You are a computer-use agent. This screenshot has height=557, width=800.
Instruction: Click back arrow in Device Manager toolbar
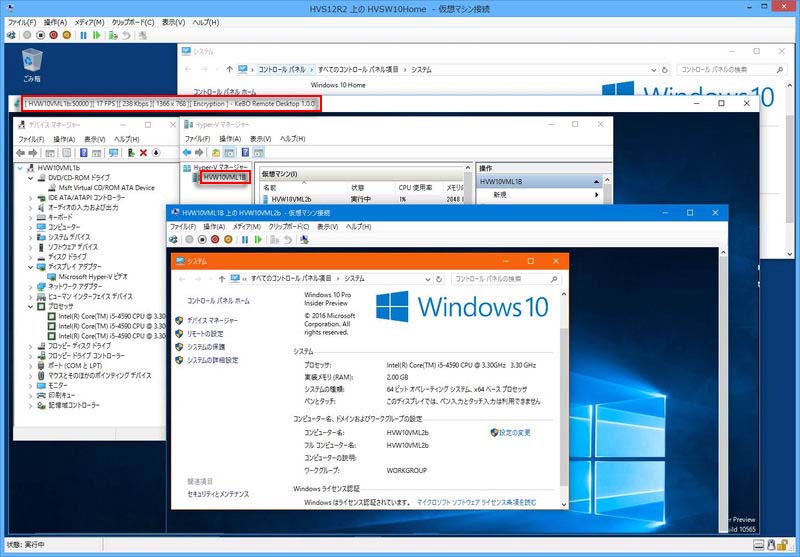[20, 153]
